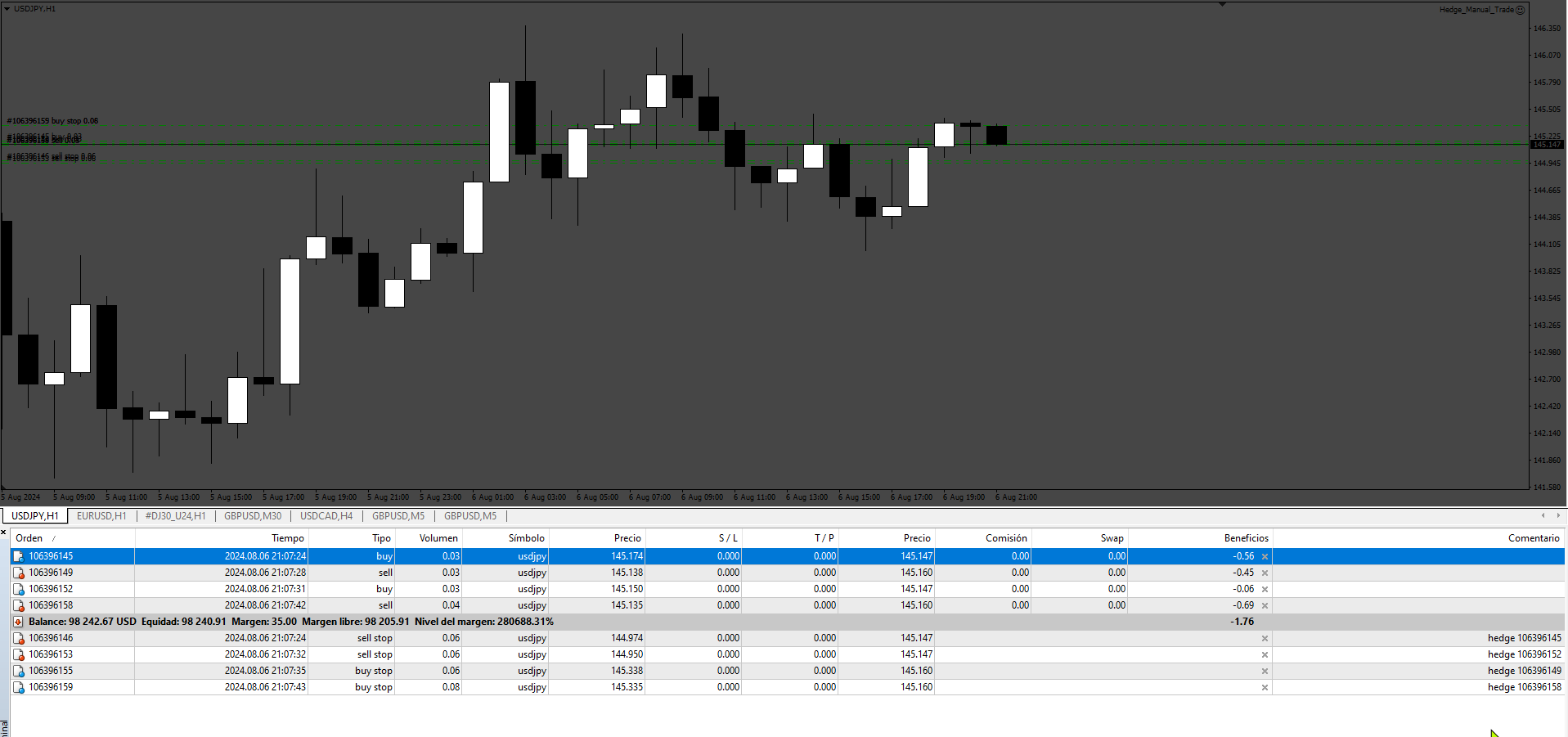The width and height of the screenshot is (1568, 737).
Task: Click the -0.69 profit cell
Action: (1243, 605)
